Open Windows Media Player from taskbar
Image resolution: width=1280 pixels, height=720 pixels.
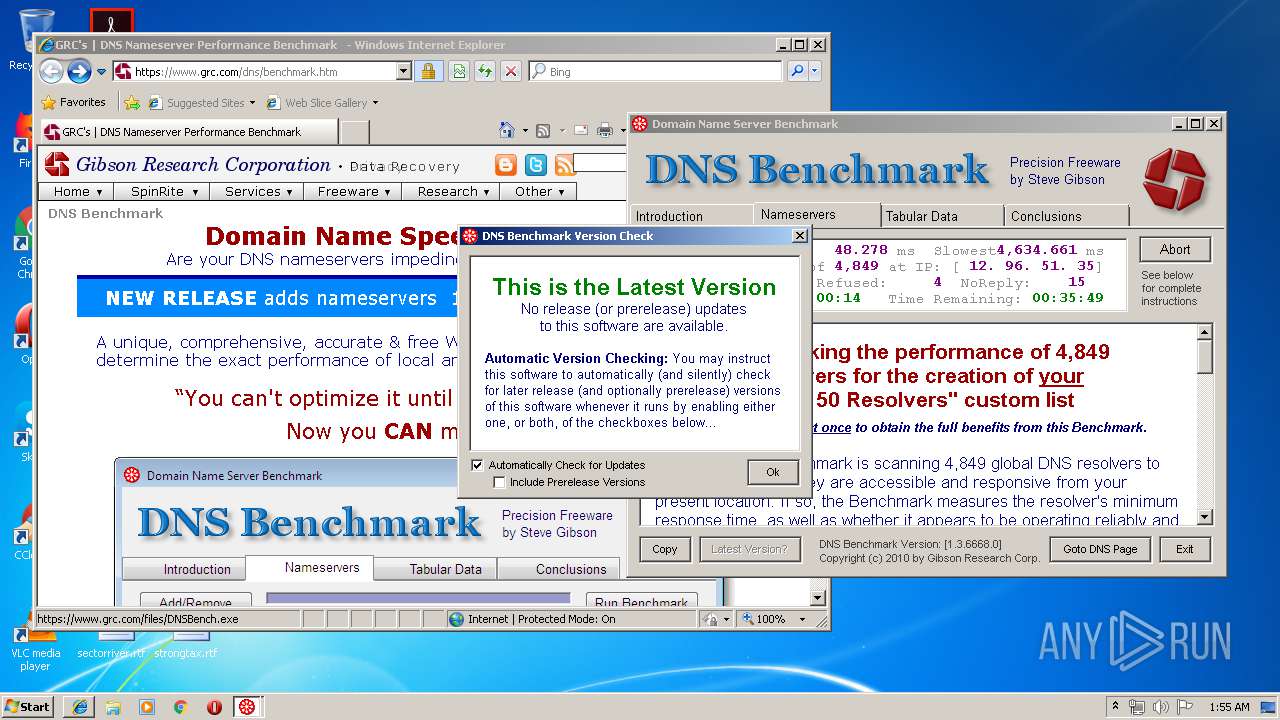coord(147,706)
